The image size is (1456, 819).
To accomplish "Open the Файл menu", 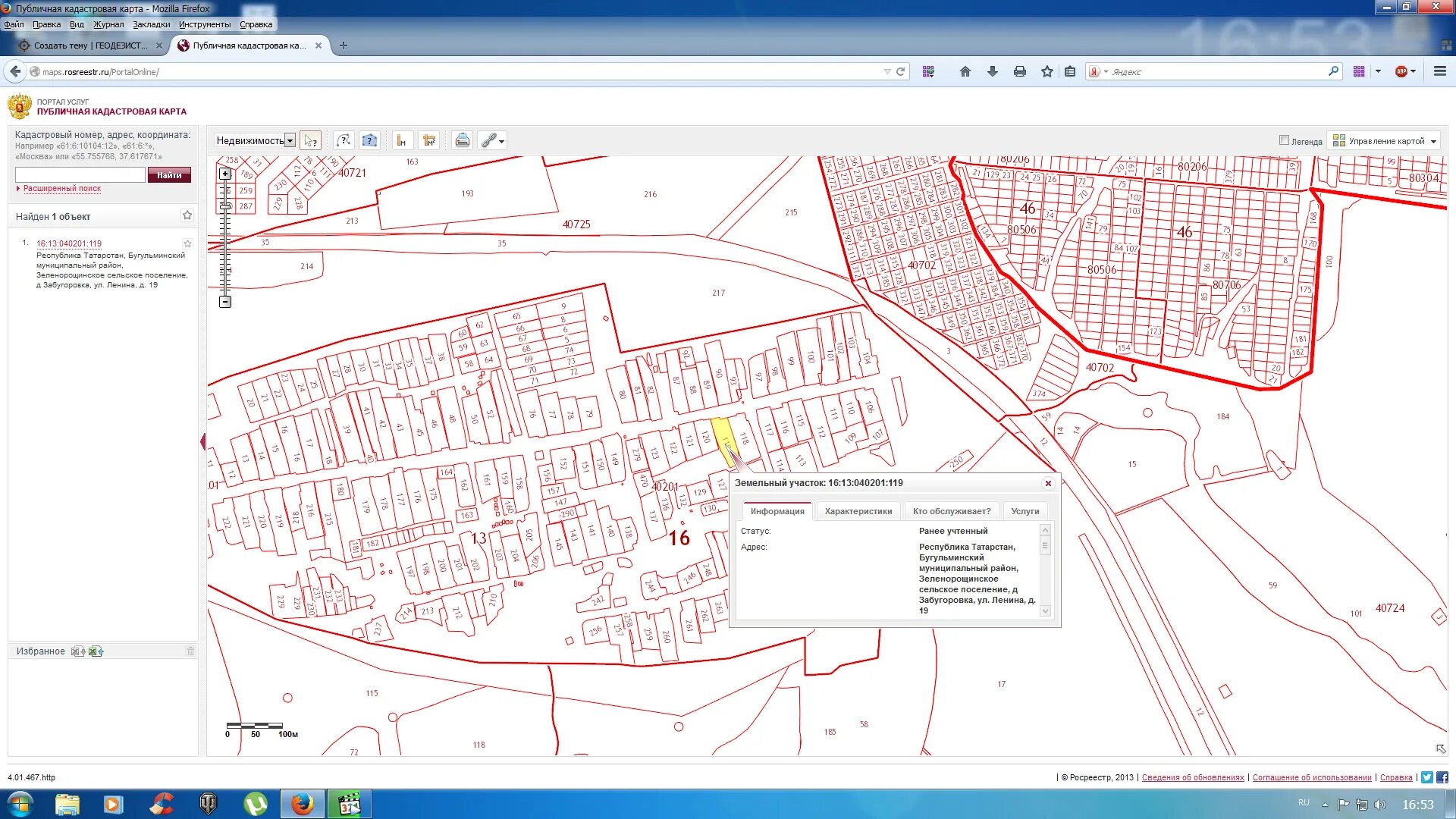I will [14, 24].
